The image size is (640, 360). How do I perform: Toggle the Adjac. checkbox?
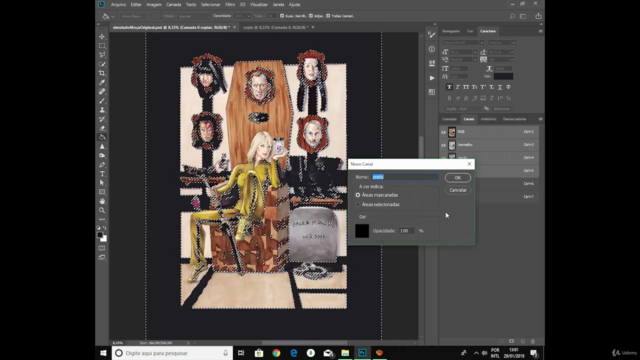(311, 16)
